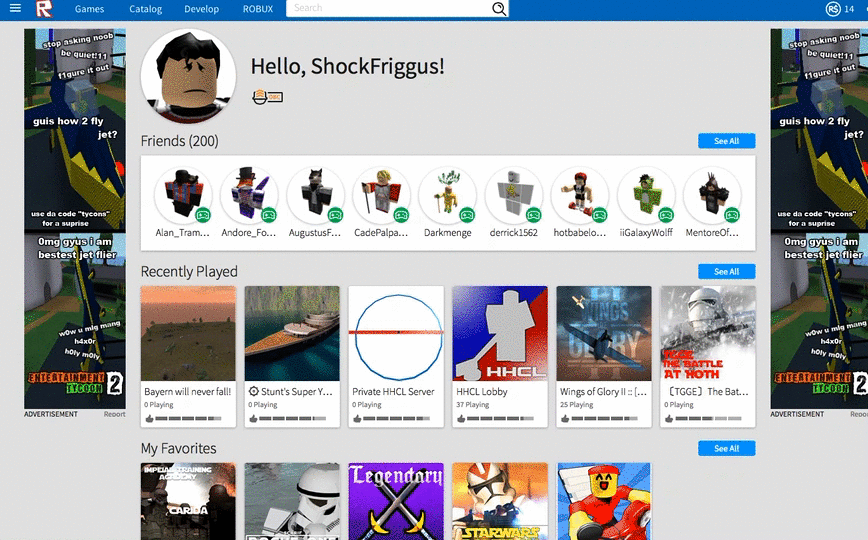This screenshot has width=868, height=540.
Task: Click thumbs-up icon on Private HHCL Server
Action: [x=357, y=418]
